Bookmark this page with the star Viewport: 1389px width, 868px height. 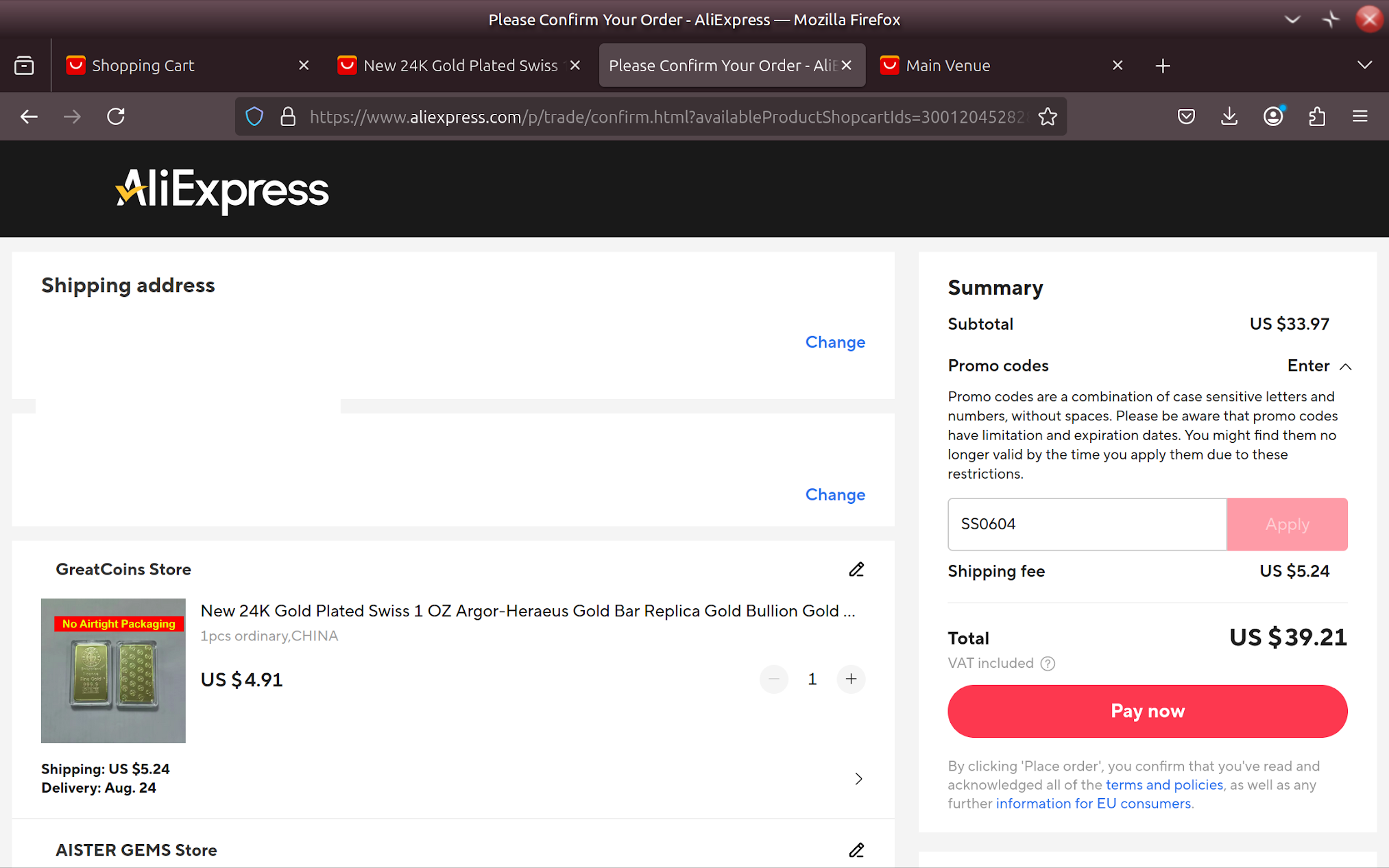point(1047,117)
